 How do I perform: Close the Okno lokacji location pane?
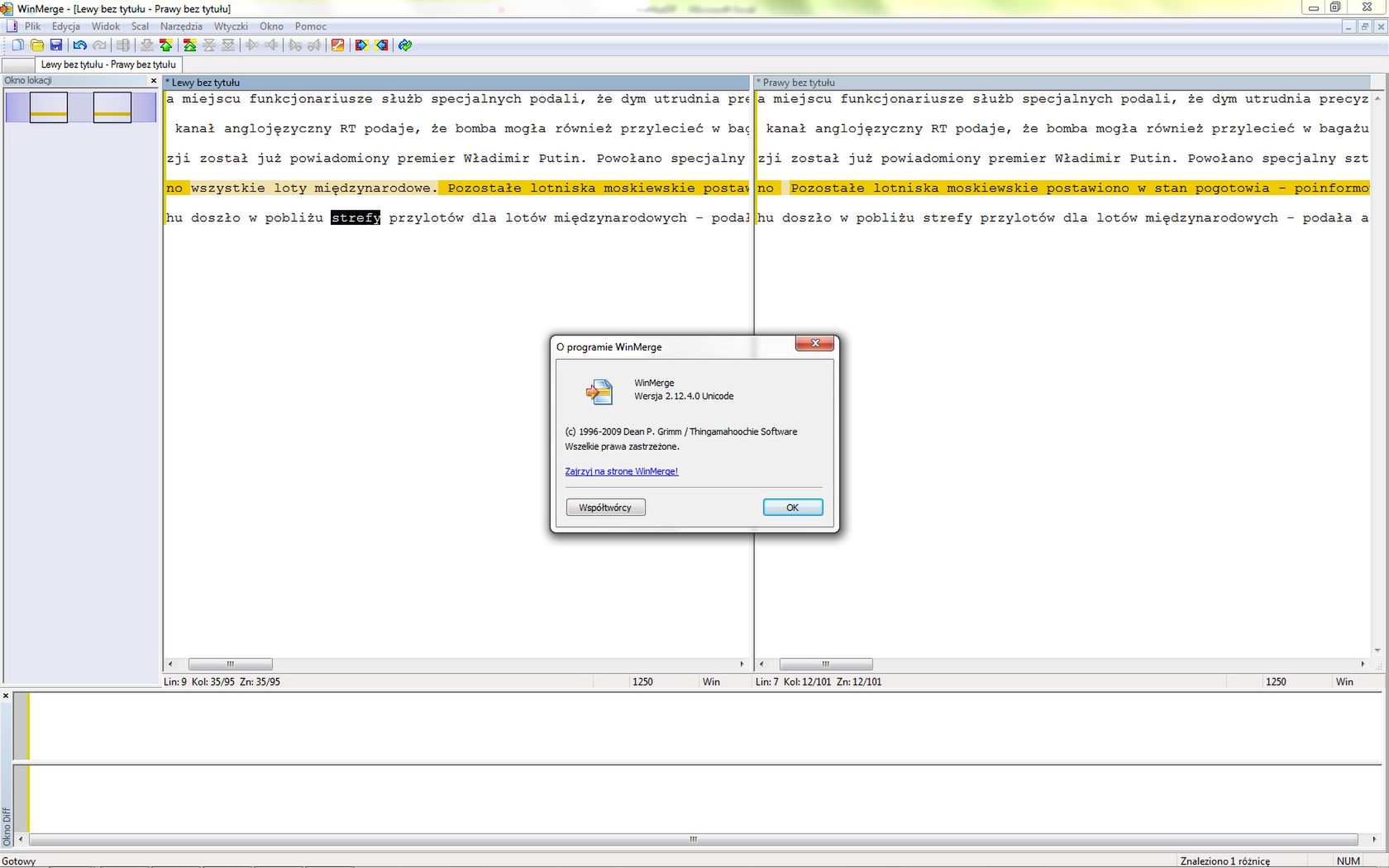click(154, 81)
